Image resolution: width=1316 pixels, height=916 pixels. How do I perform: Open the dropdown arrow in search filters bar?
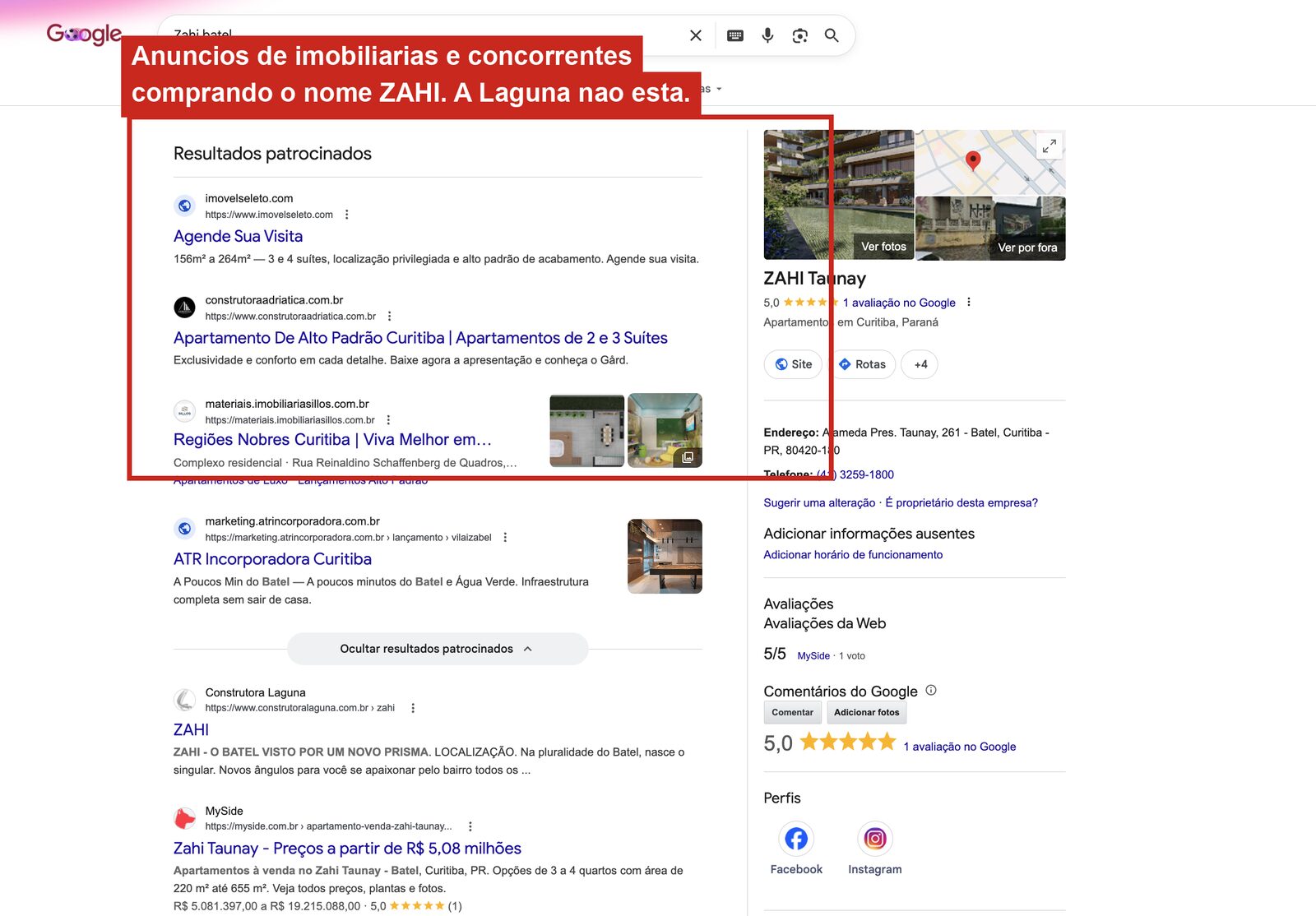[719, 89]
